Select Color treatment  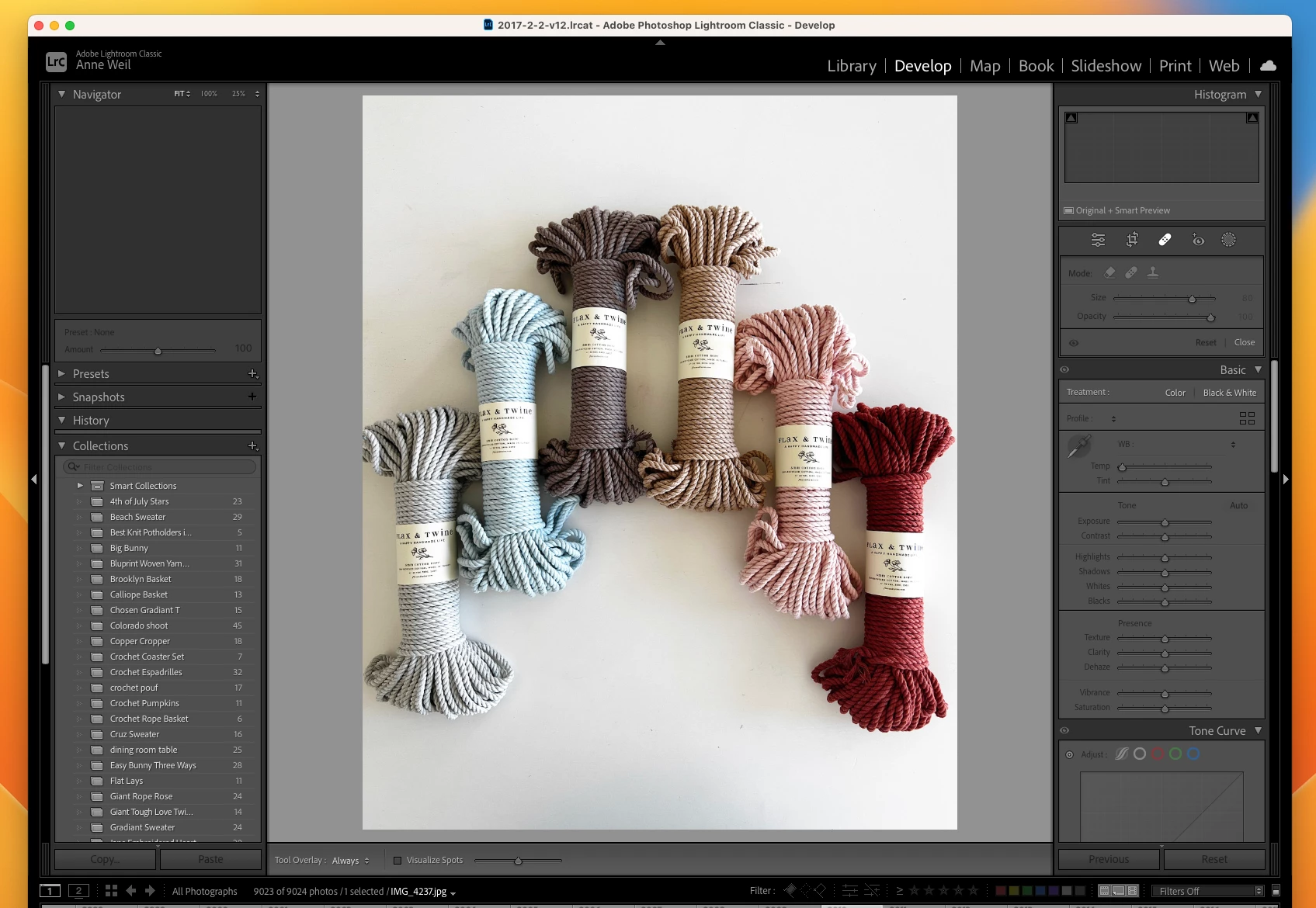pyautogui.click(x=1175, y=393)
